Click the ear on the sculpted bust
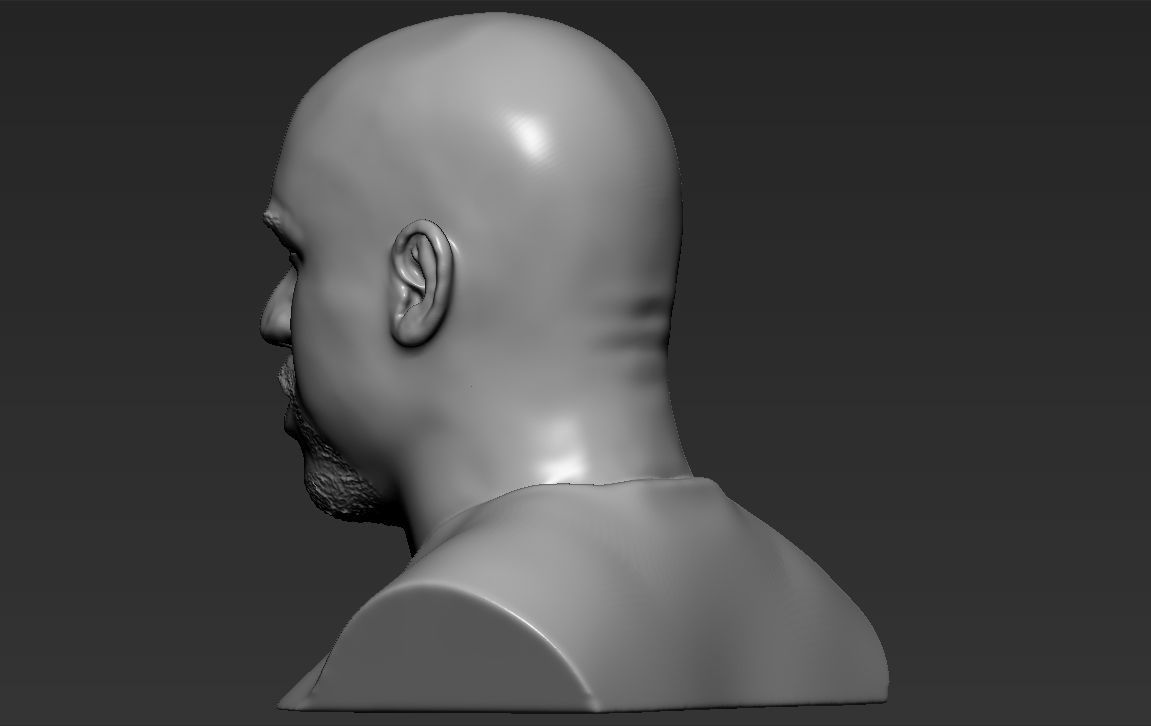Screen dimensions: 1151x726 421,283
